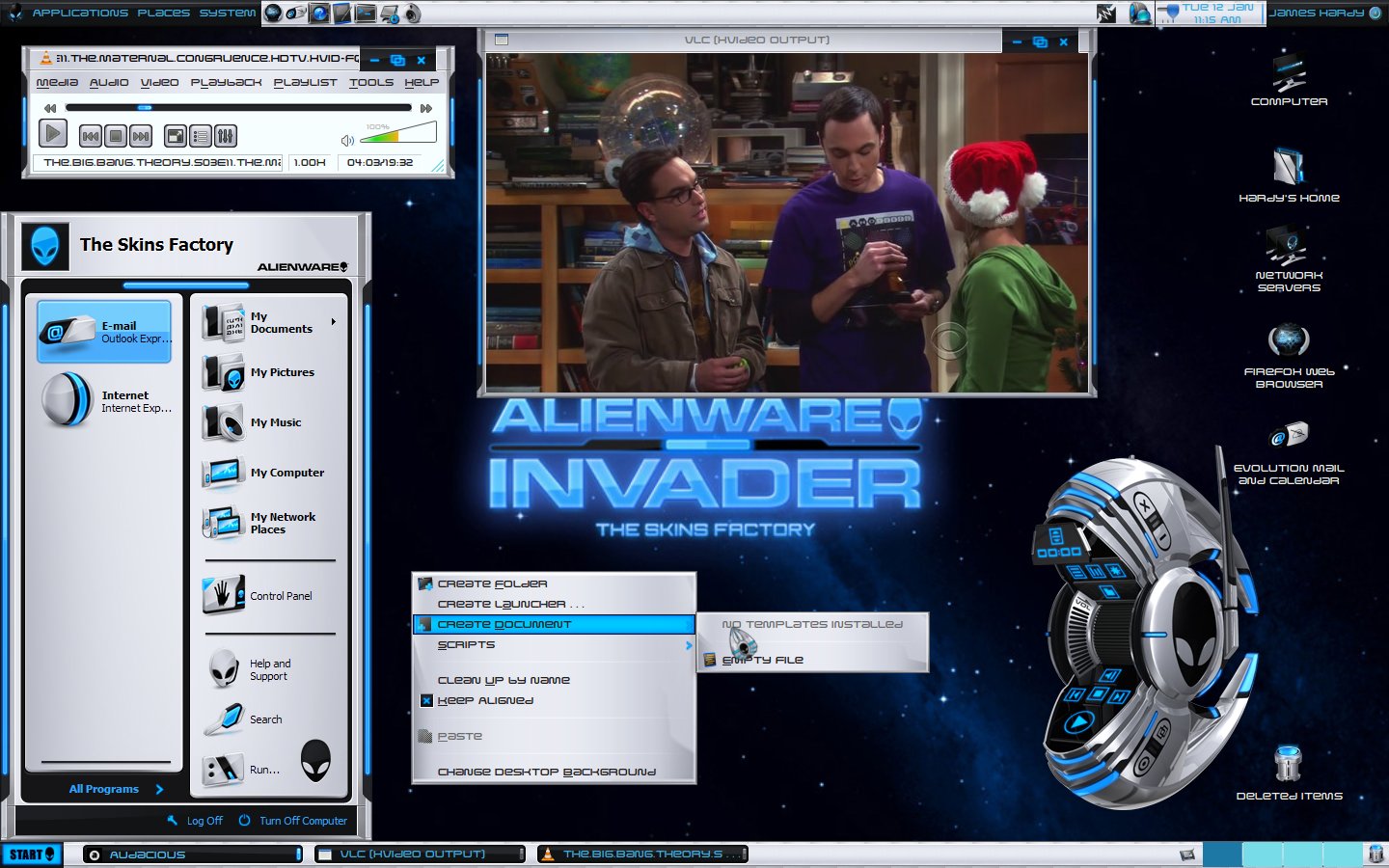Click the Start button on taskbar
The image size is (1389, 868).
coord(32,854)
